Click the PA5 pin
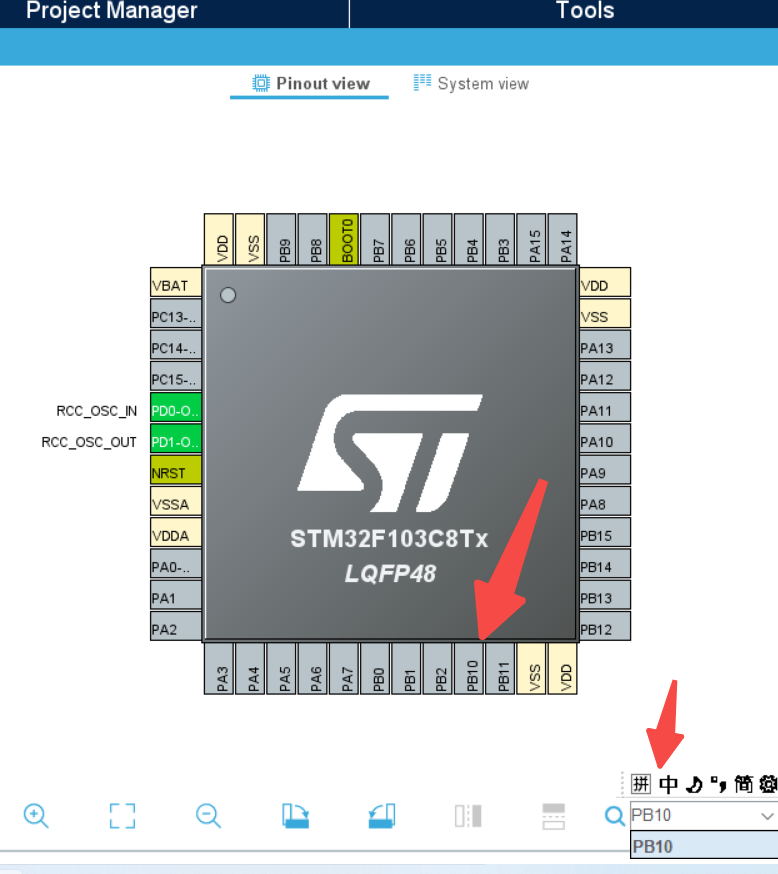 [x=281, y=668]
